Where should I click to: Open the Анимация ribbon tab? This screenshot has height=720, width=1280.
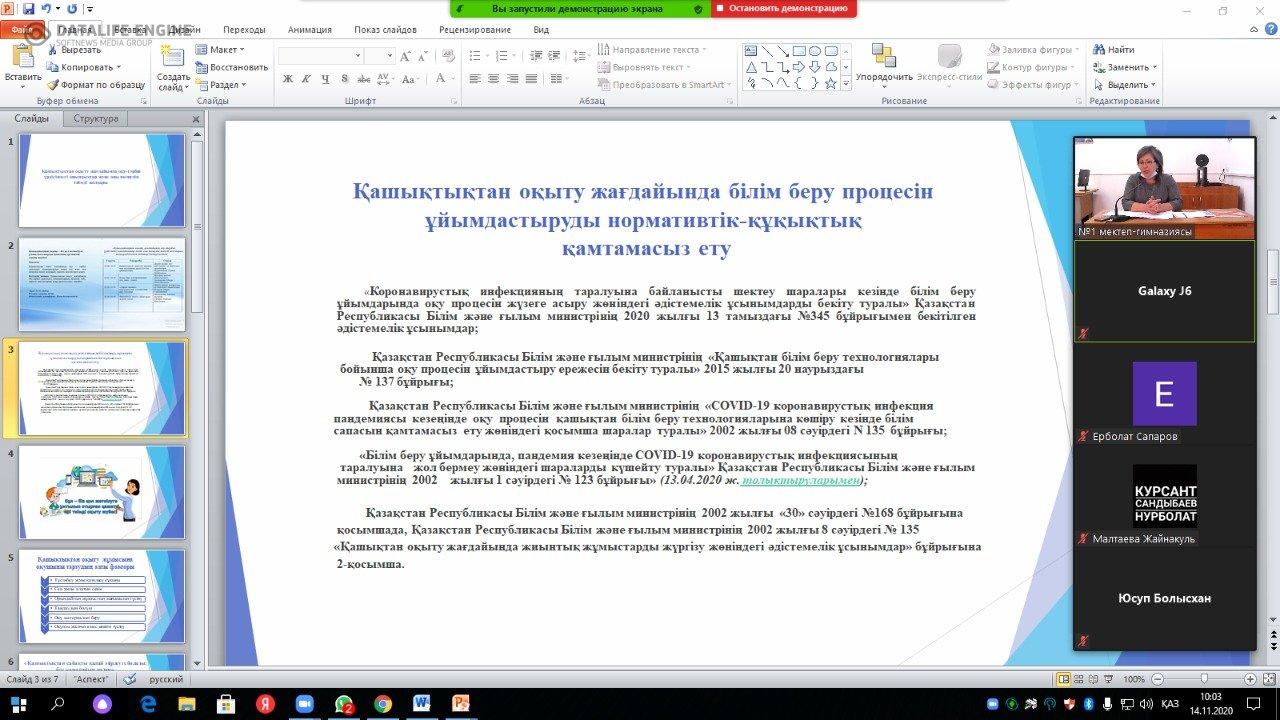click(x=309, y=30)
